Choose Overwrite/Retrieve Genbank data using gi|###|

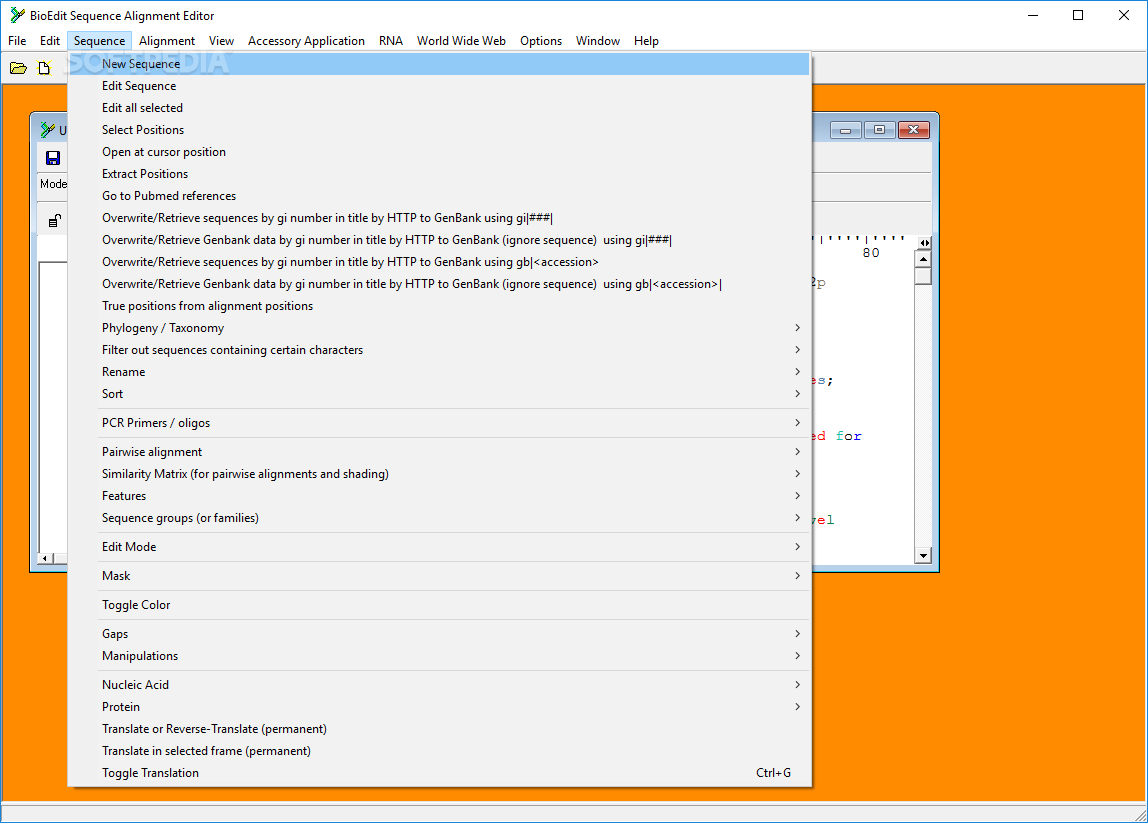(x=439, y=239)
